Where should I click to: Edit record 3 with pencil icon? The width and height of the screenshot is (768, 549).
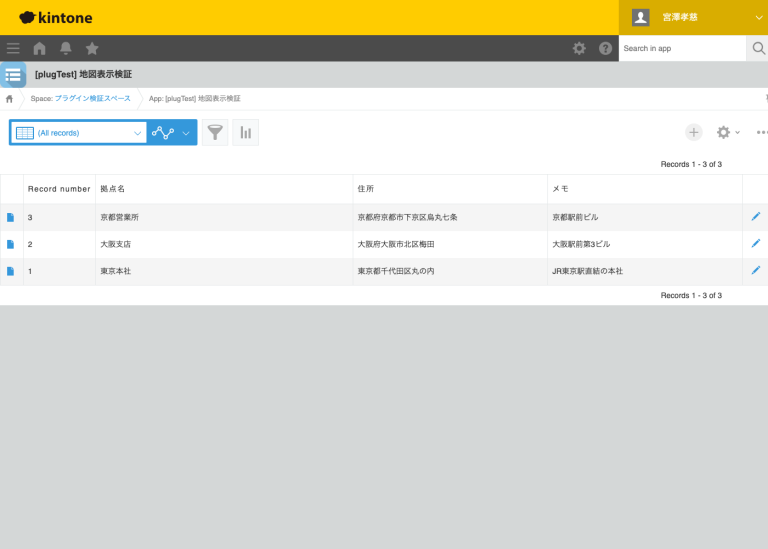755,216
